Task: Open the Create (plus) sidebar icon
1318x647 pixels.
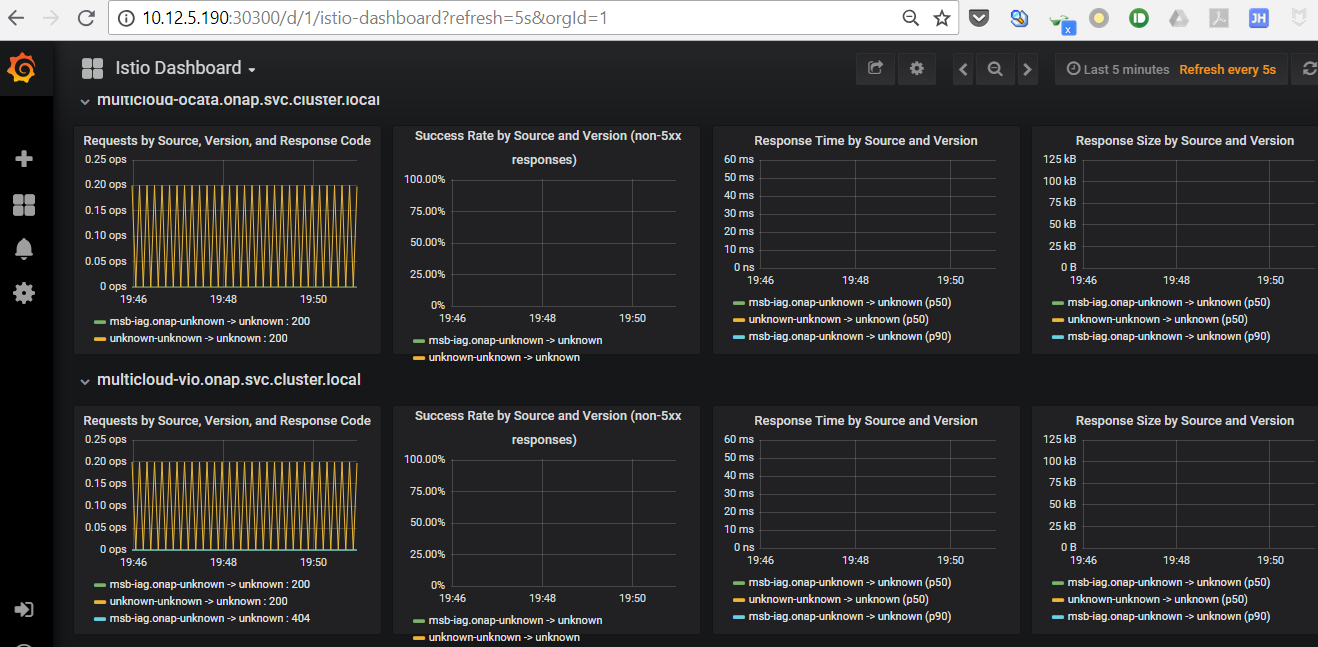Action: (24, 158)
